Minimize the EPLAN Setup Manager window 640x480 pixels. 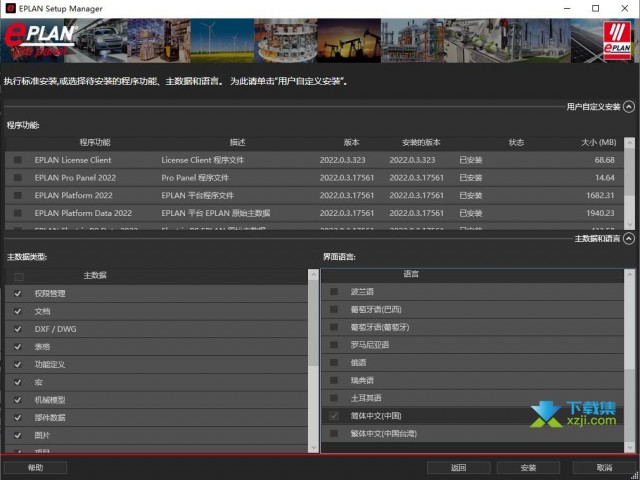coord(567,8)
